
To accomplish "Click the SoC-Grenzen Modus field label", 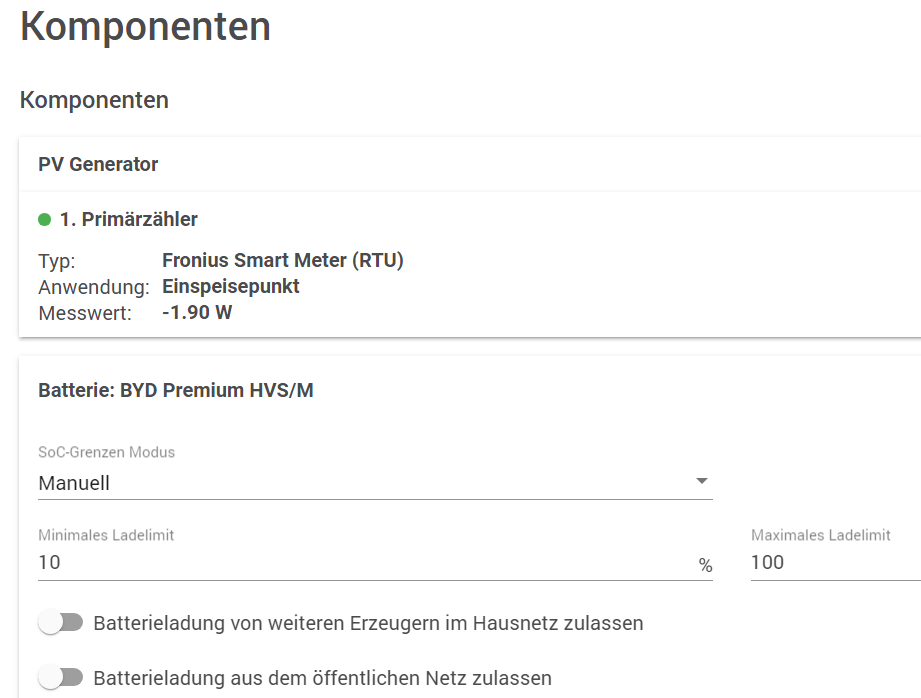I will pyautogui.click(x=106, y=452).
